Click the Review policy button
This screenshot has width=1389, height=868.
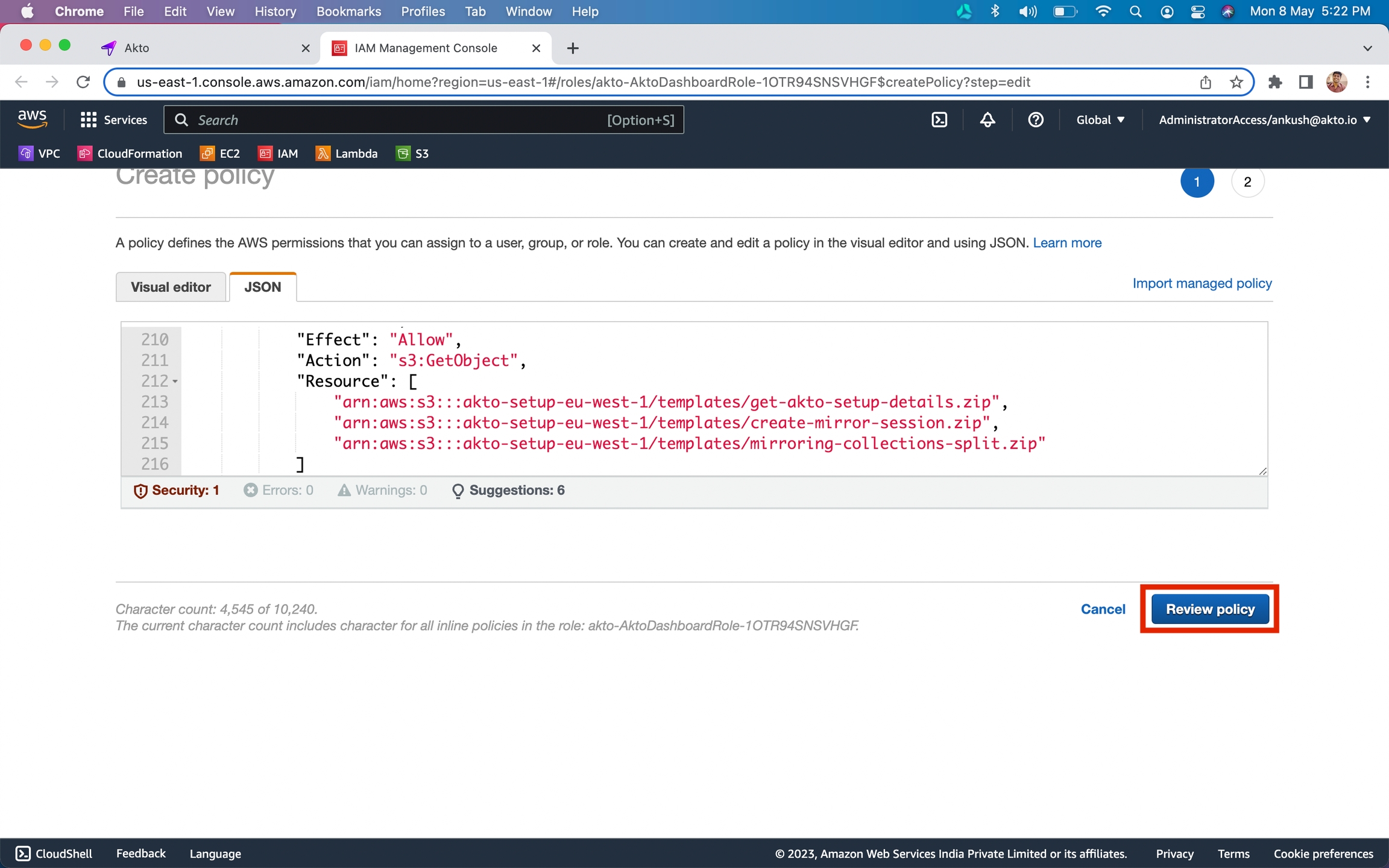click(1209, 609)
